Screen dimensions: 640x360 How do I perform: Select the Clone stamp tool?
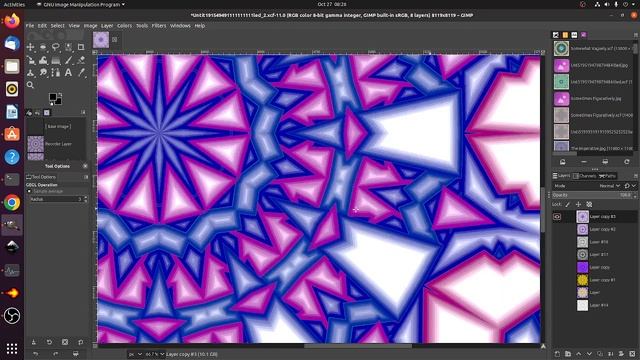tap(30, 73)
